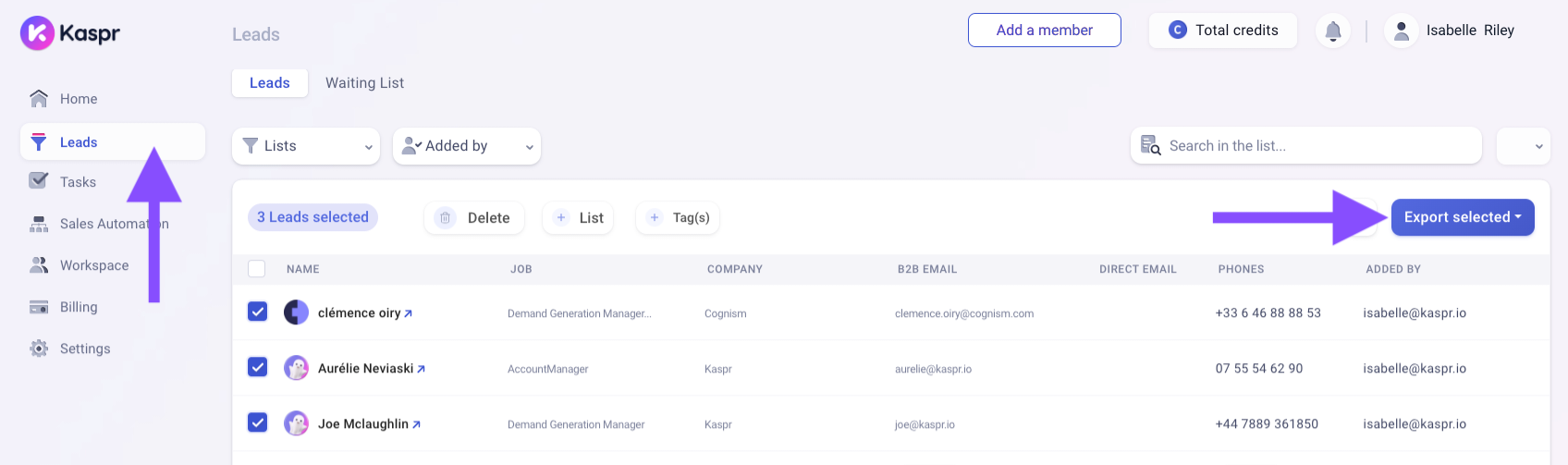Click the Add a member button
This screenshot has width=1568, height=465.
[x=1045, y=31]
